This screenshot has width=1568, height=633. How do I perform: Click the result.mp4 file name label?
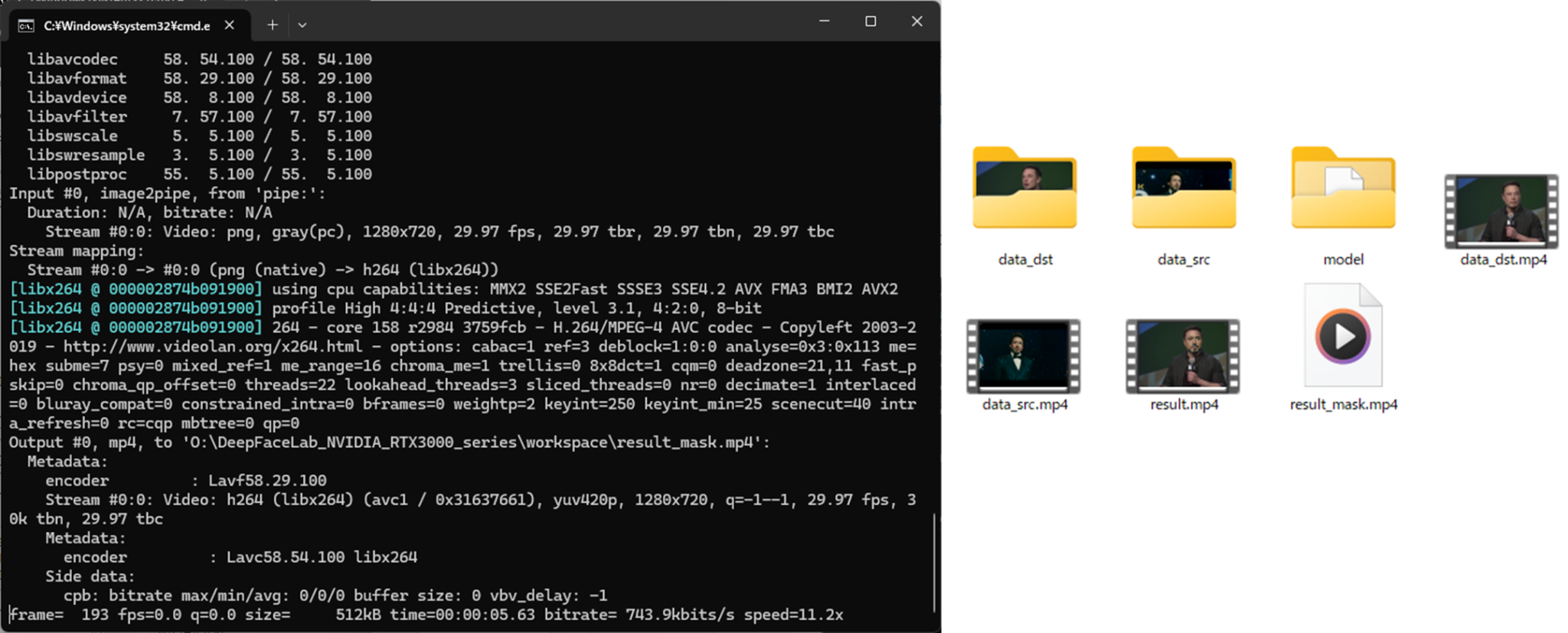coord(1184,404)
